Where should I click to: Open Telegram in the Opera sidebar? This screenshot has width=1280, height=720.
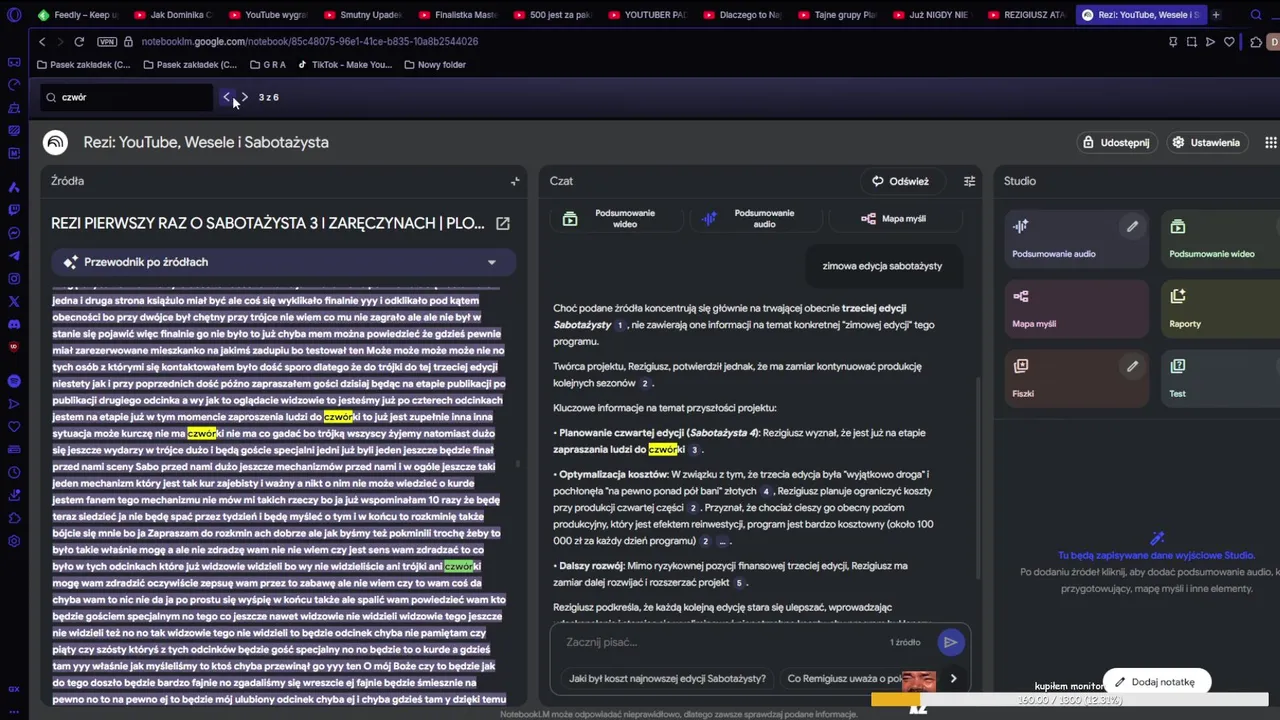point(14,256)
